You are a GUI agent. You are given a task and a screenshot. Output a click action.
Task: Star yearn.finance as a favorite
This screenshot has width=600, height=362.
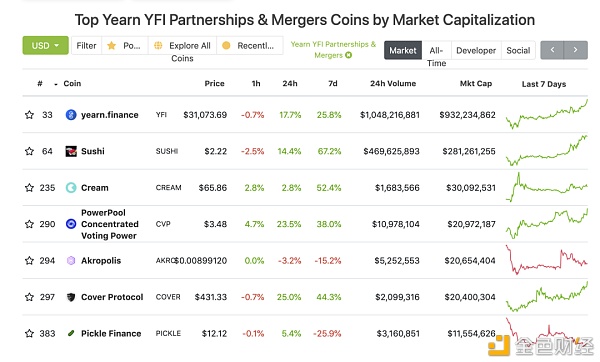(x=29, y=115)
